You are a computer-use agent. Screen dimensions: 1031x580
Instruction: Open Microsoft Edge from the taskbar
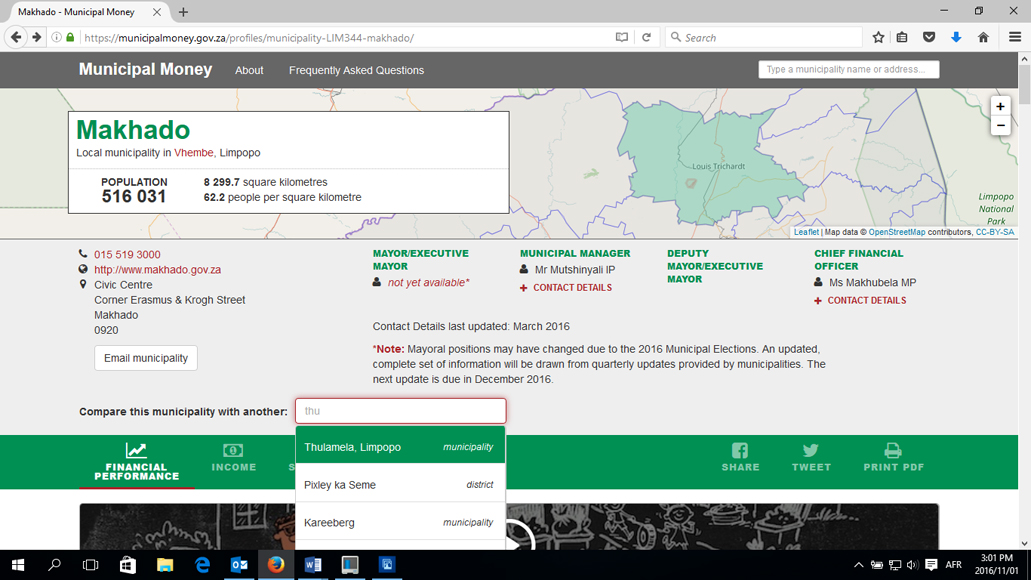(x=202, y=565)
